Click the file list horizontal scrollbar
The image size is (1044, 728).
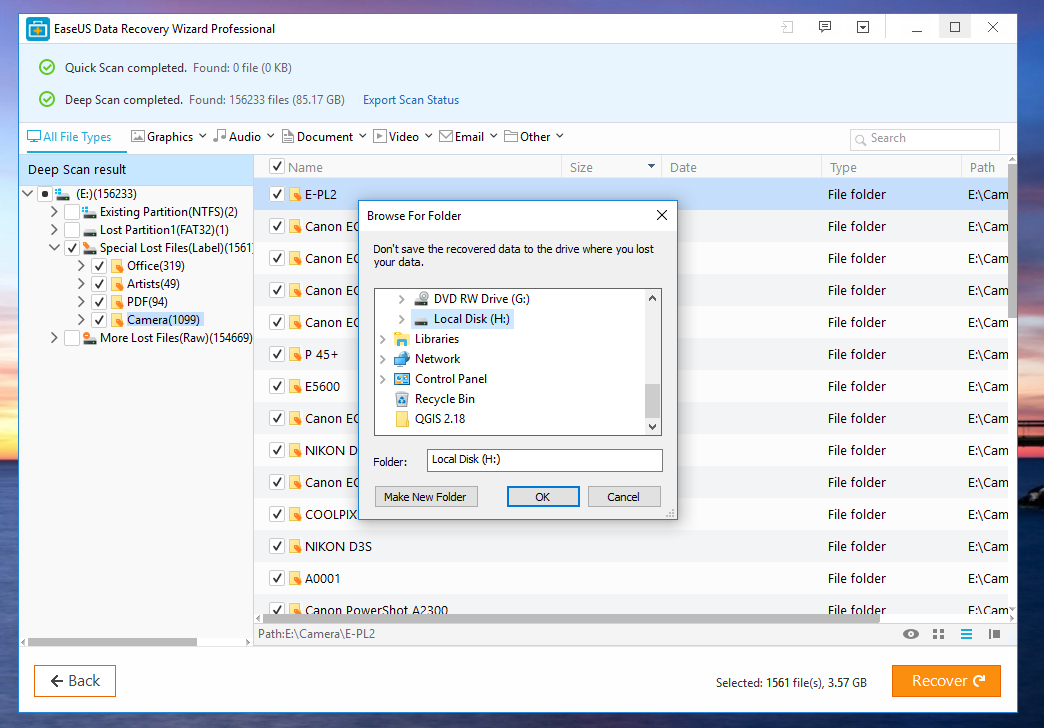(x=572, y=618)
